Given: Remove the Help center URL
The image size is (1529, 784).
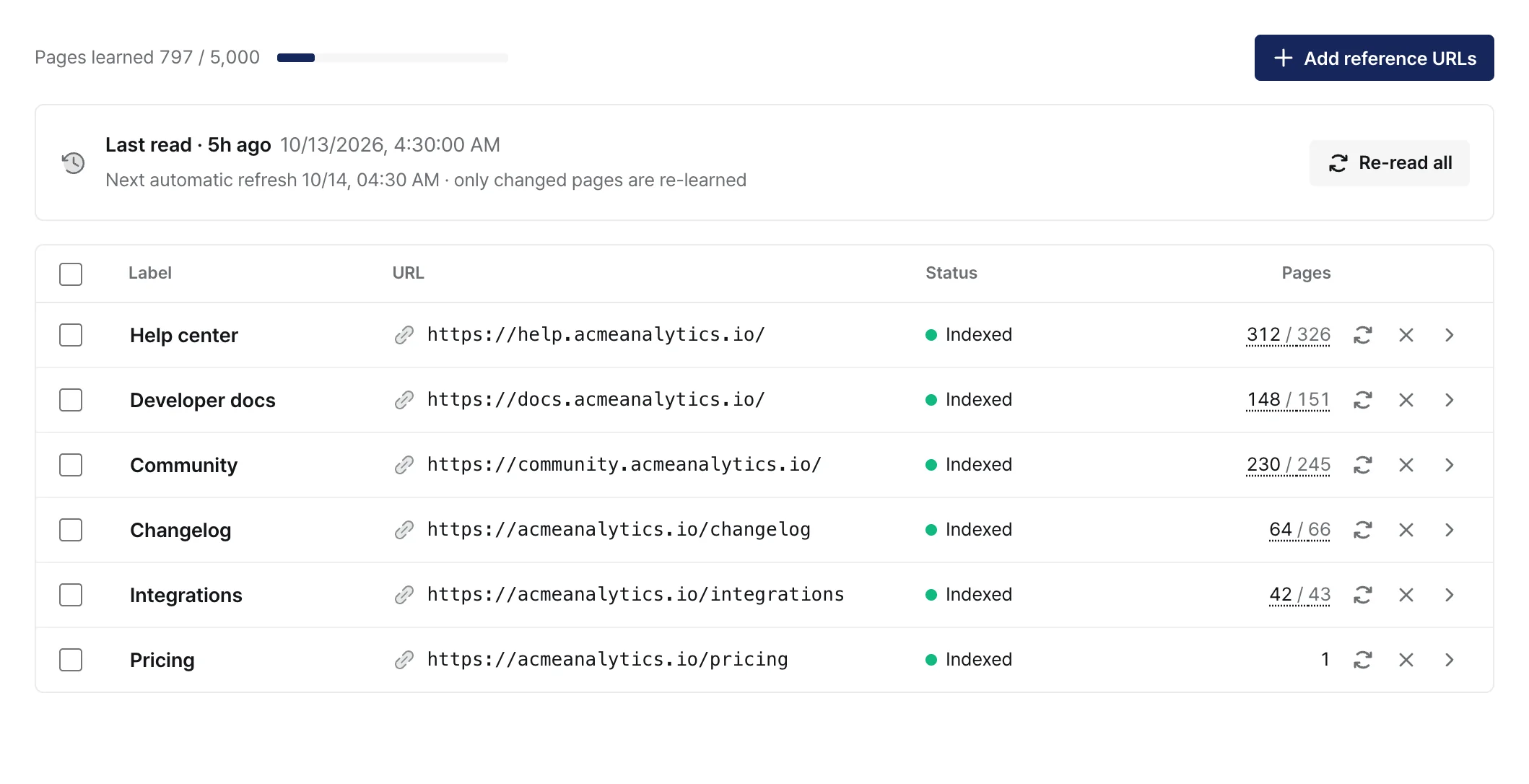Looking at the screenshot, I should coord(1406,335).
